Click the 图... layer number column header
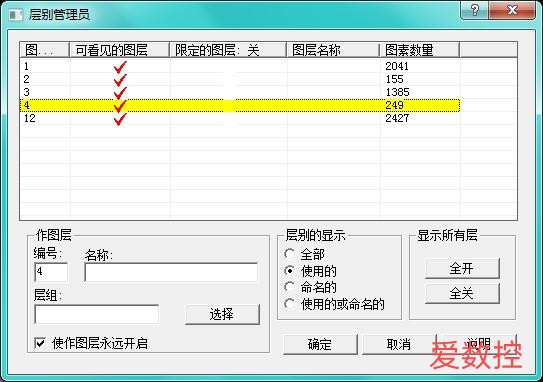Screen dimensions: 543x382 click(x=44, y=50)
